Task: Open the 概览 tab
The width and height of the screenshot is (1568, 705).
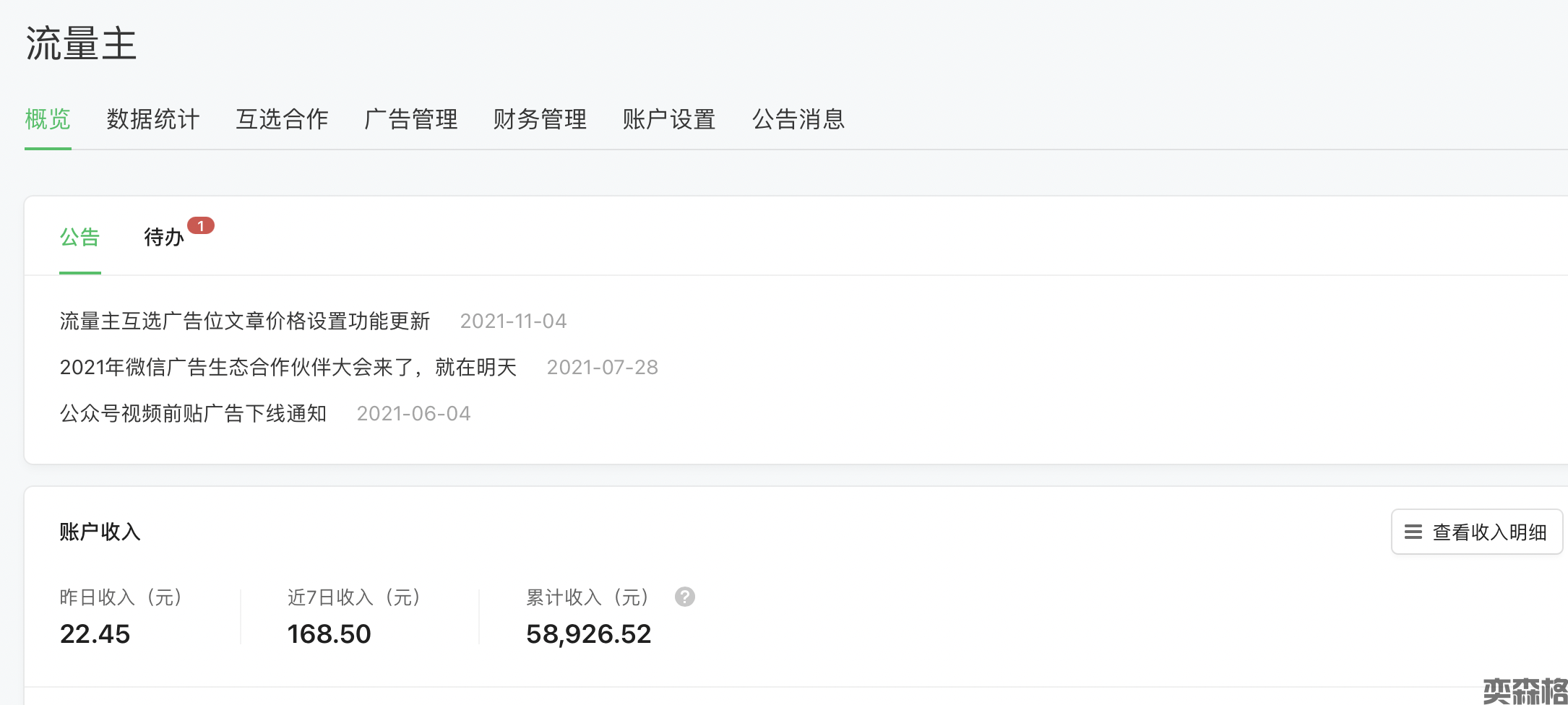Action: [x=48, y=119]
